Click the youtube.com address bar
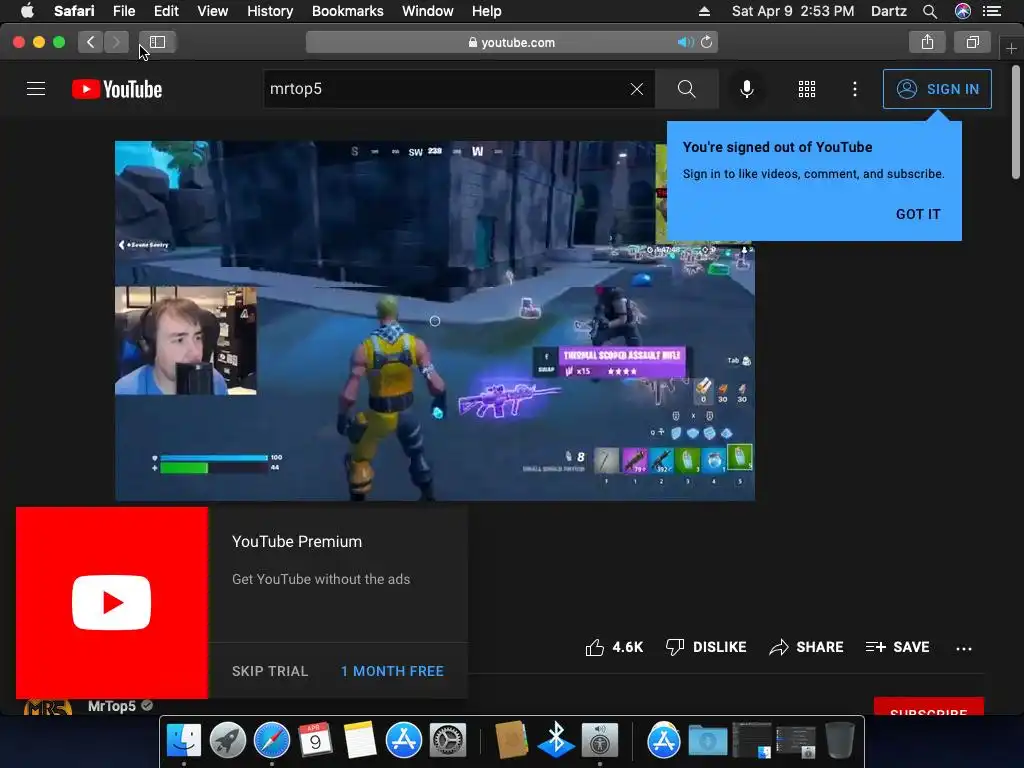The height and width of the screenshot is (768, 1024). click(x=511, y=42)
